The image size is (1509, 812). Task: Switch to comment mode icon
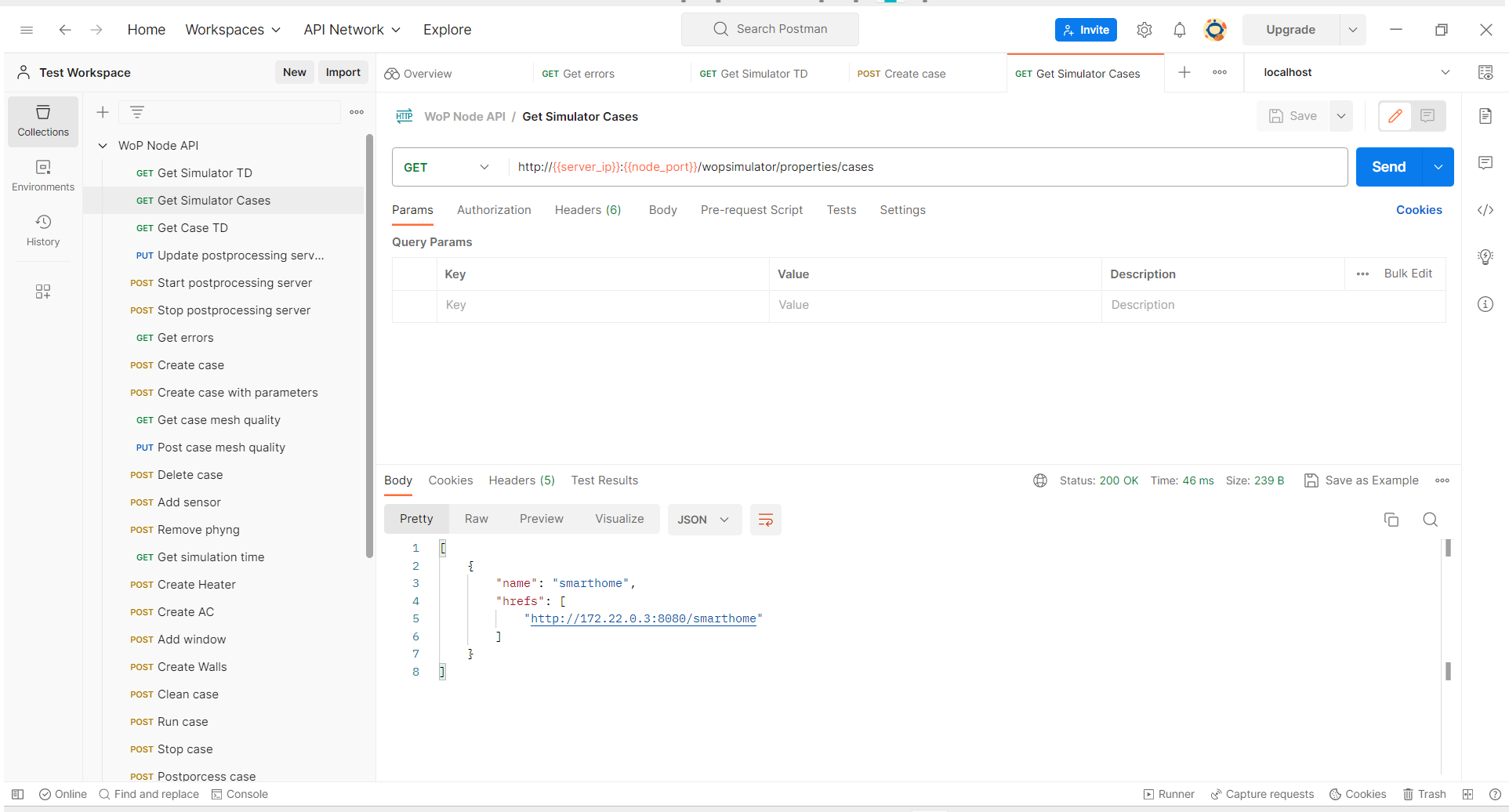(x=1428, y=116)
